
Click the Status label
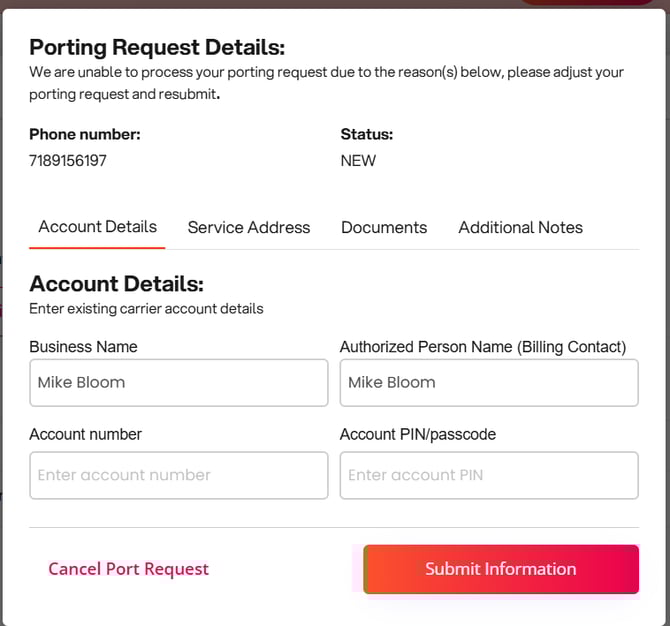tap(367, 134)
